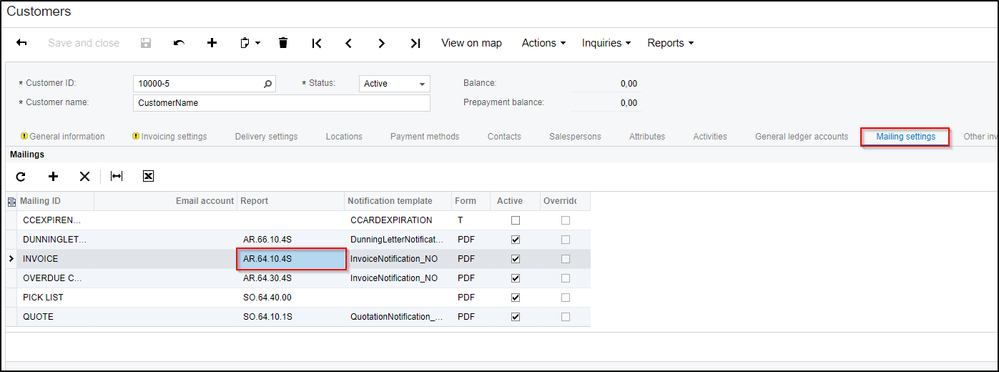Image resolution: width=999 pixels, height=372 pixels.
Task: Open the Delivery settings tab
Action: [266, 136]
